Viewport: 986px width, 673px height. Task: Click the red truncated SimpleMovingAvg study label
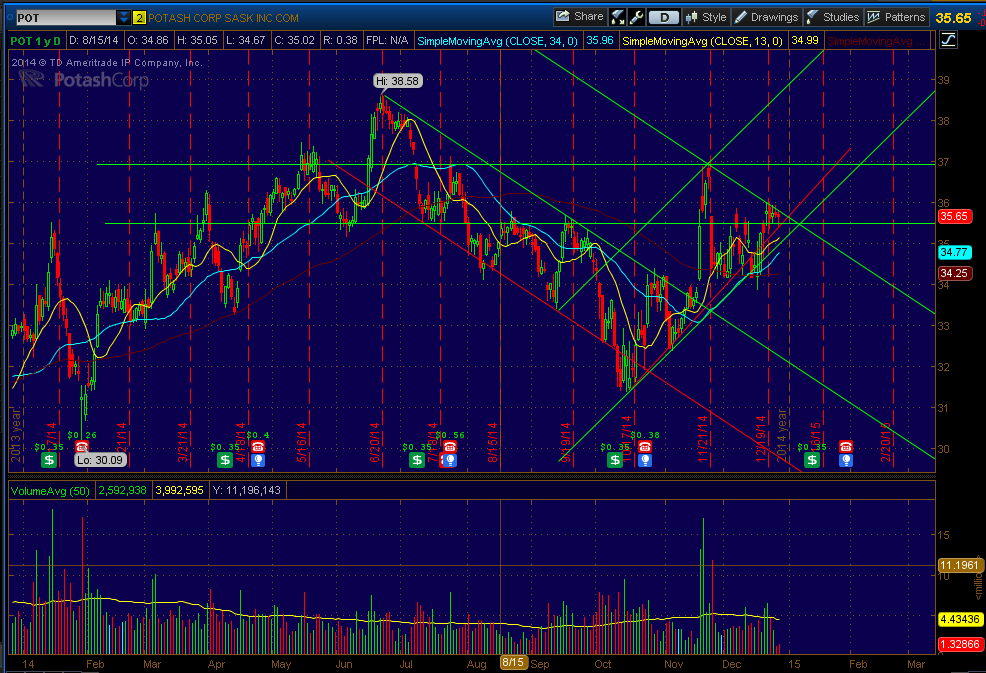(x=877, y=41)
